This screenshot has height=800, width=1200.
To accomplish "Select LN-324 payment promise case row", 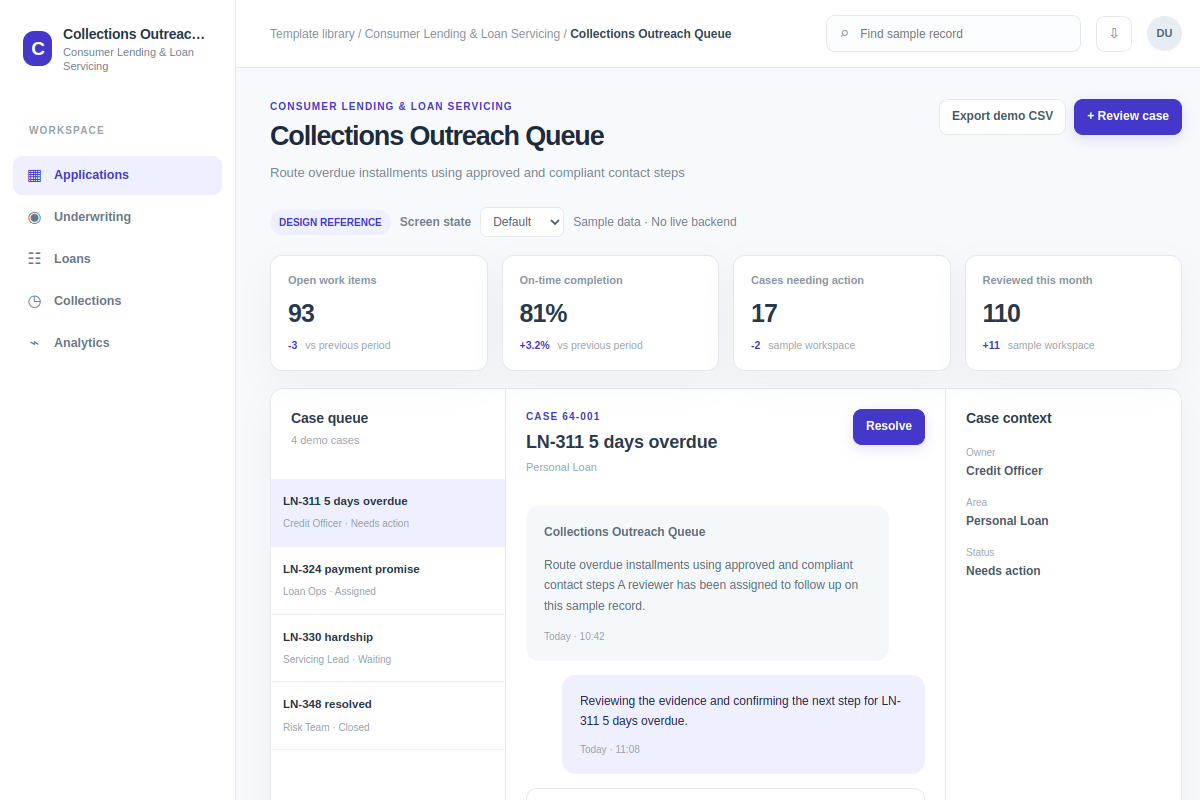I will (x=388, y=581).
